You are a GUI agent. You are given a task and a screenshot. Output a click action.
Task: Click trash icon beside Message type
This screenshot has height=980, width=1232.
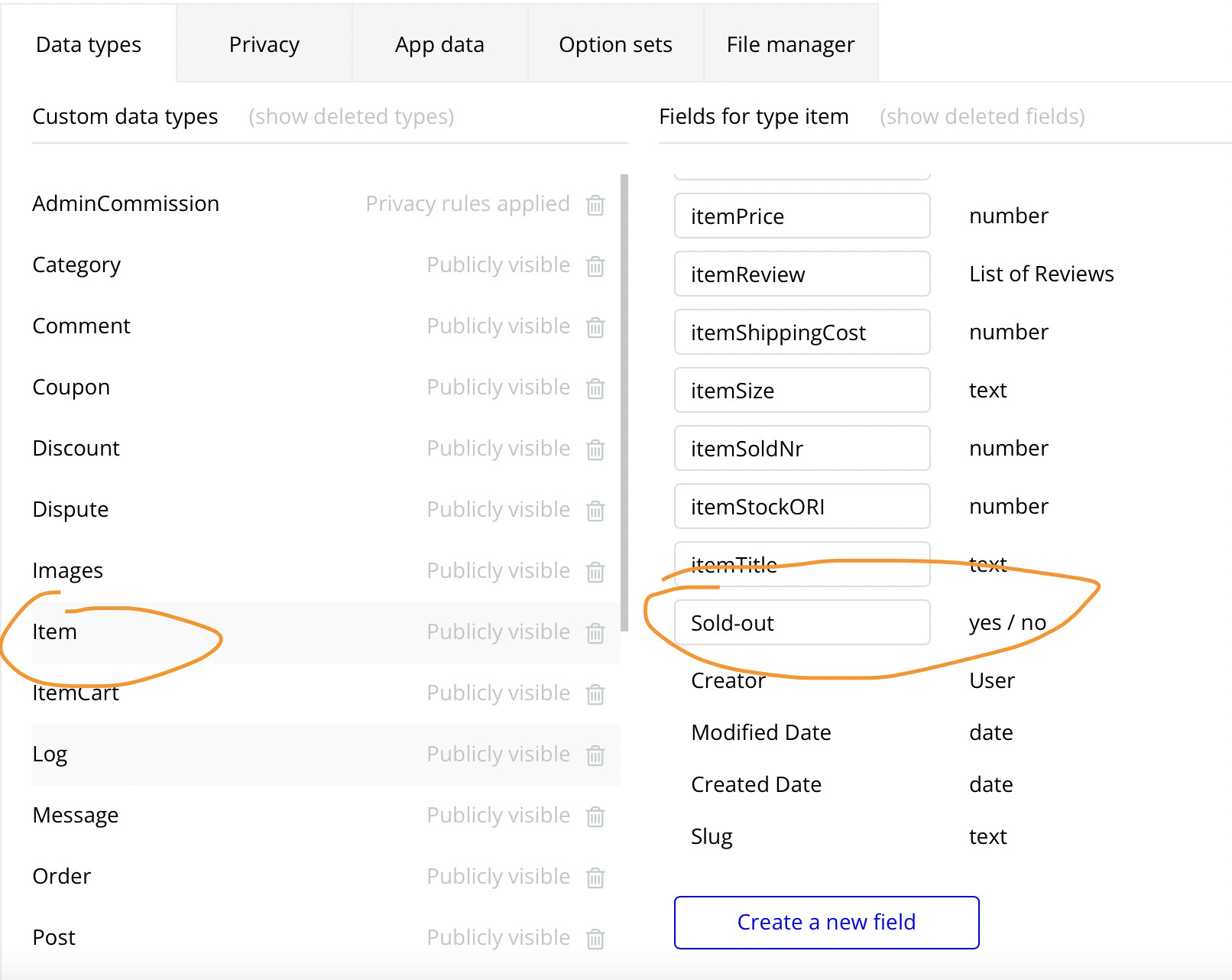pos(595,816)
